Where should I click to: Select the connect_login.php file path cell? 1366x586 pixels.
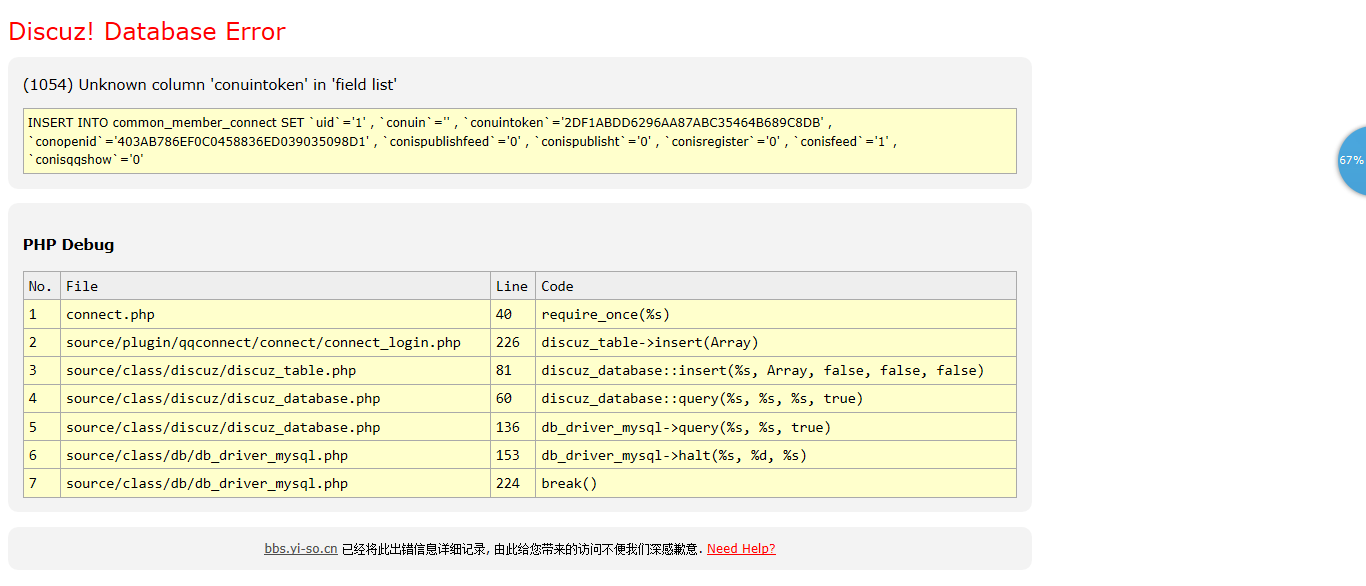click(263, 342)
